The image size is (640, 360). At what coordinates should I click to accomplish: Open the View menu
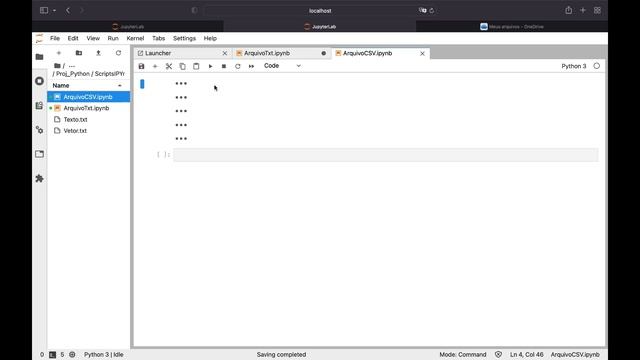[93, 38]
